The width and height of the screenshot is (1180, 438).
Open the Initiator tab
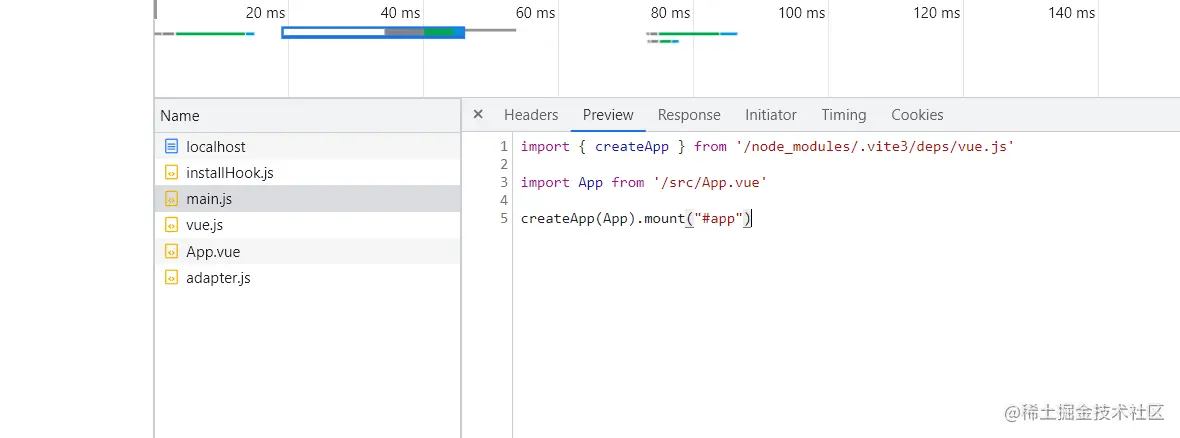coord(771,115)
